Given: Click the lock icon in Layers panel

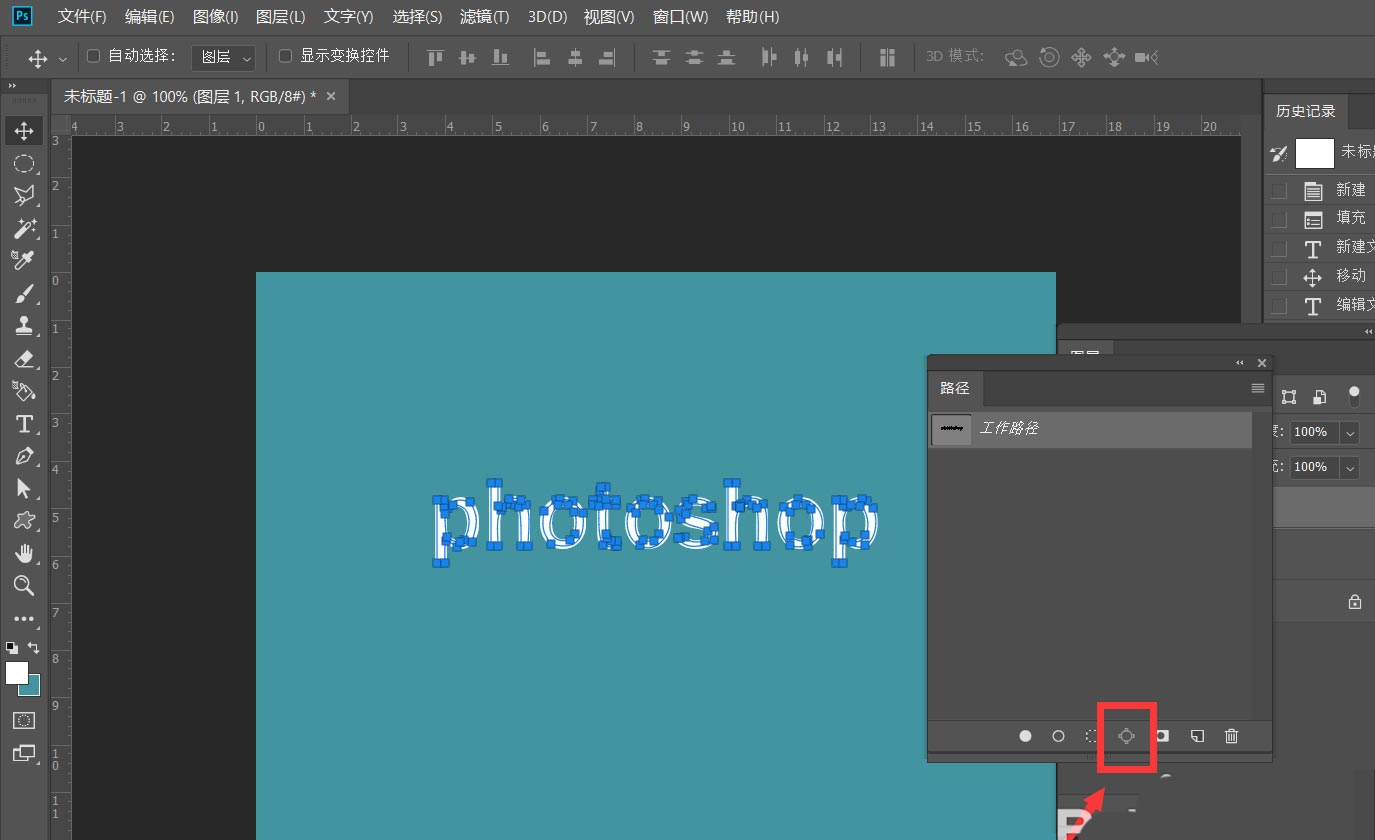Looking at the screenshot, I should pyautogui.click(x=1354, y=602).
